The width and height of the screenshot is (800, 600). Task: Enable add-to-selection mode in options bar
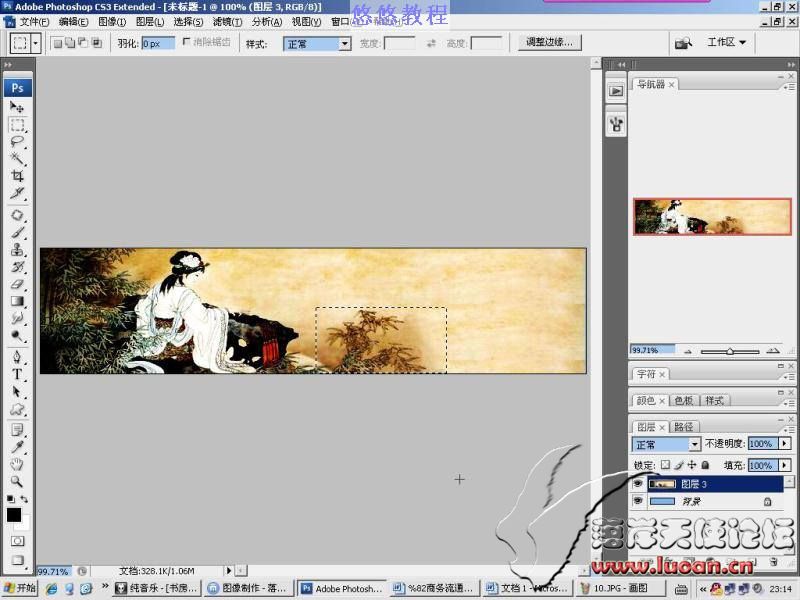[x=70, y=43]
